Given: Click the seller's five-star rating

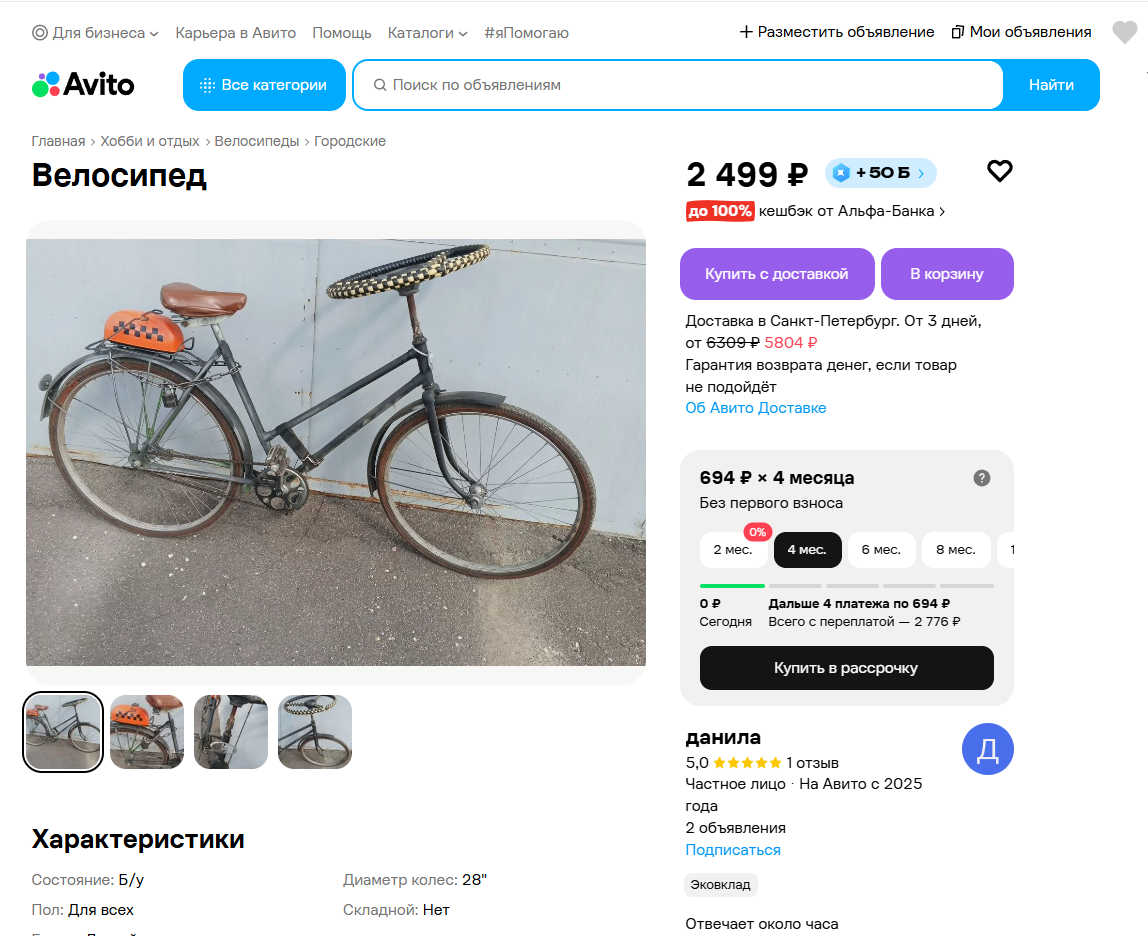Looking at the screenshot, I should tap(747, 763).
